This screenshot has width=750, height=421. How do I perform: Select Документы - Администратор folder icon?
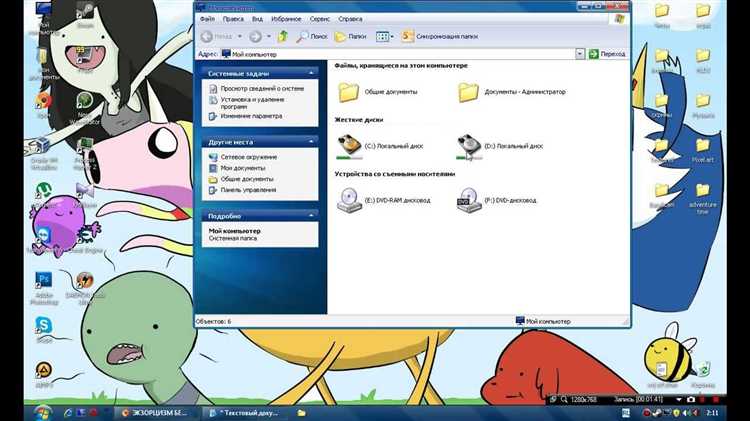pyautogui.click(x=468, y=92)
